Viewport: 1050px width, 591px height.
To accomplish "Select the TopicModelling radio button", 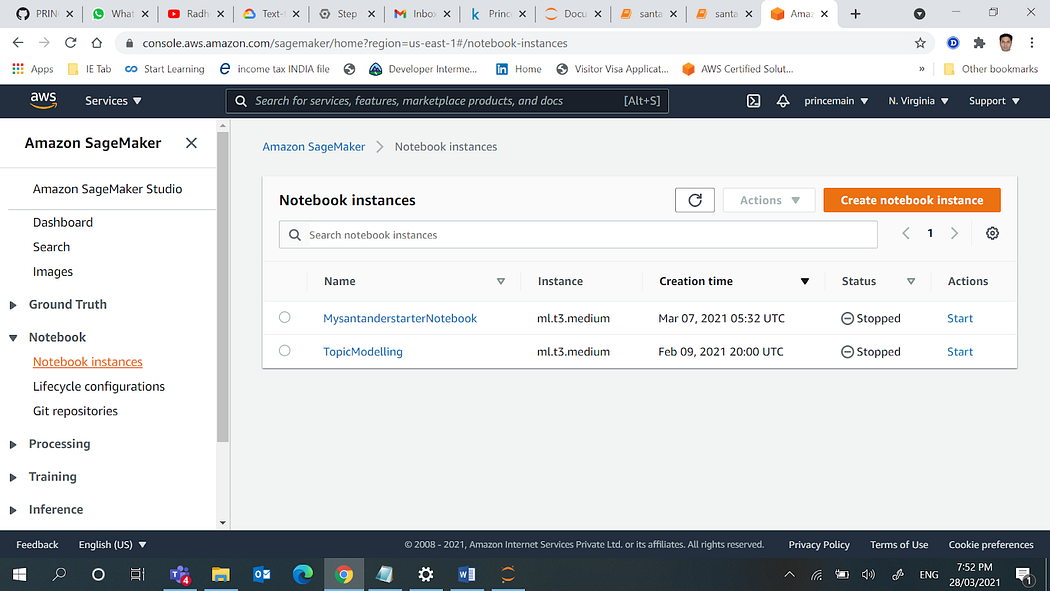I will coord(285,351).
